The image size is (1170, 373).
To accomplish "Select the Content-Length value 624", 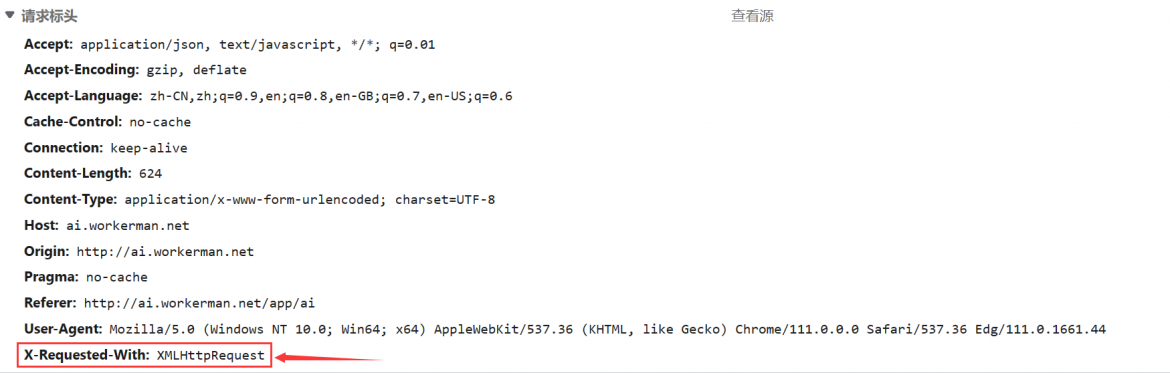I will (x=150, y=174).
